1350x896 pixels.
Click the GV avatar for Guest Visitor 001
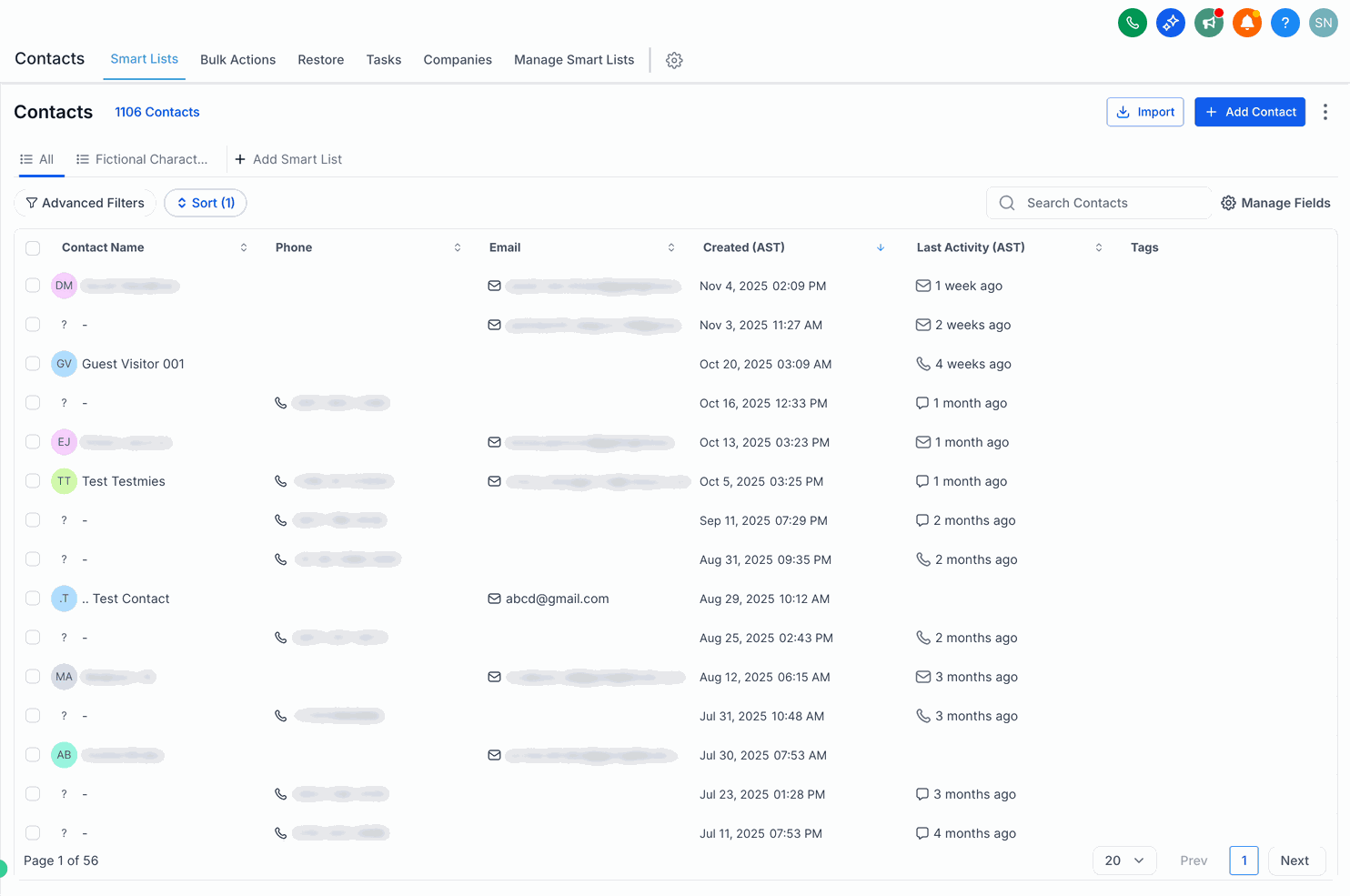tap(64, 364)
